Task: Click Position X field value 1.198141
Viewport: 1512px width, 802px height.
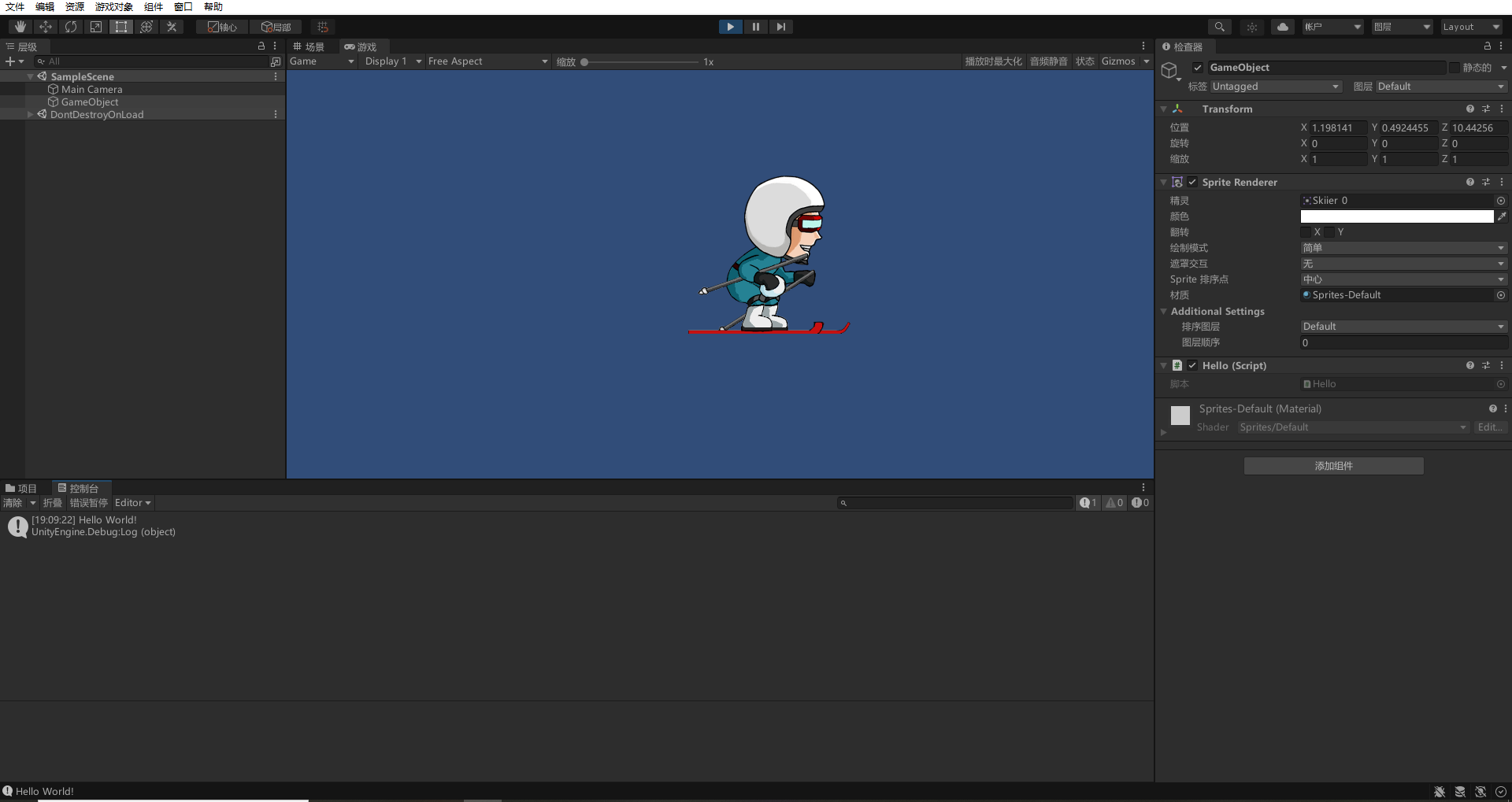Action: [1338, 128]
